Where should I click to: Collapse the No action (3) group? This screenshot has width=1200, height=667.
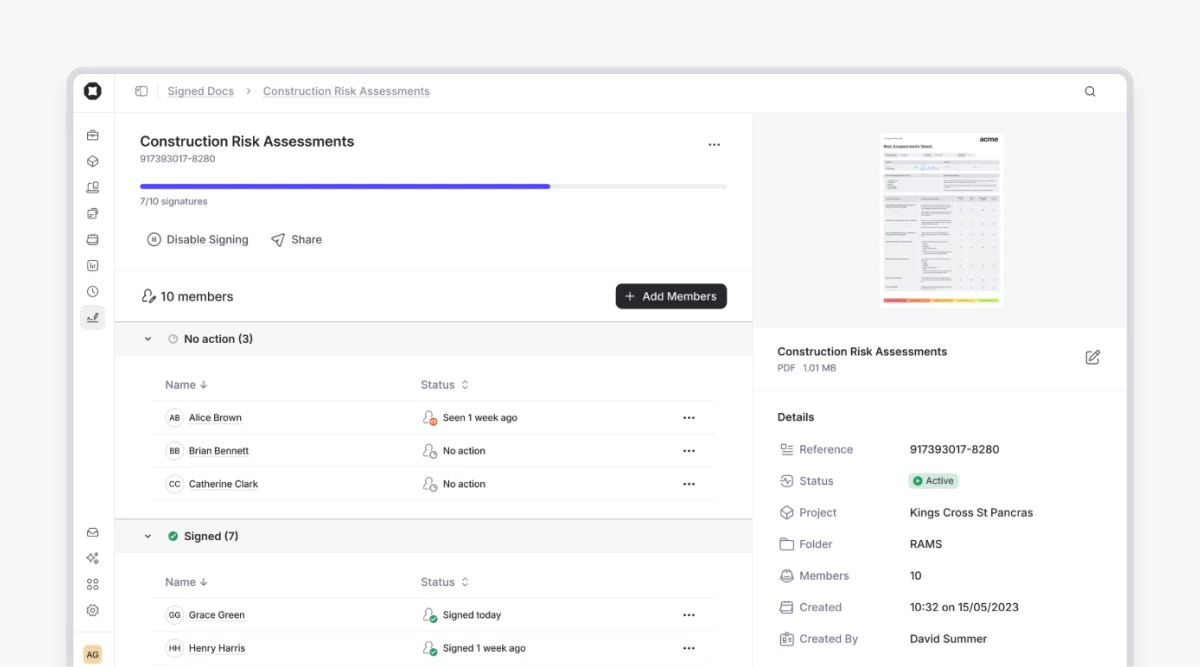tap(148, 339)
